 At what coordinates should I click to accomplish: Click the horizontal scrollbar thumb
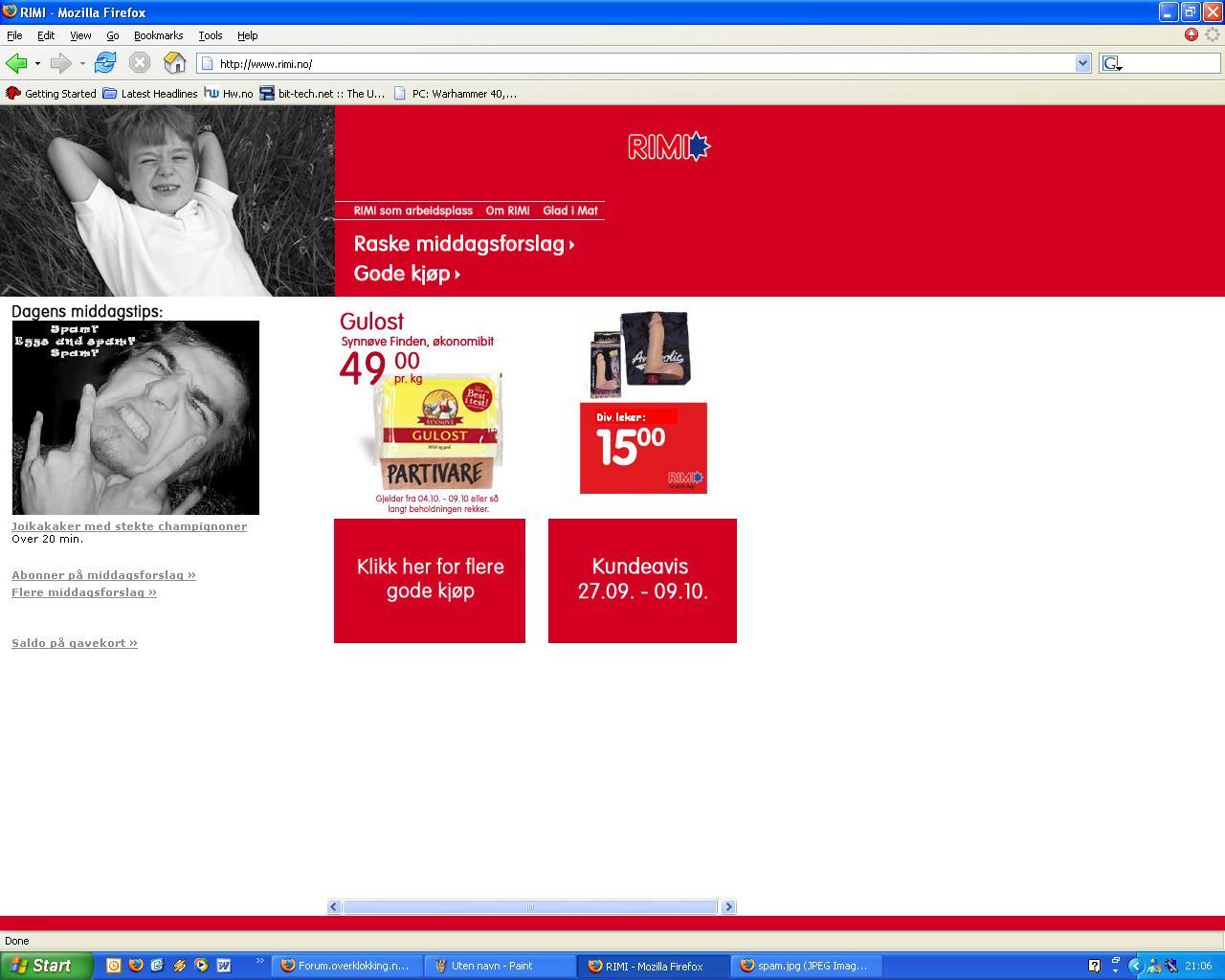[x=530, y=906]
